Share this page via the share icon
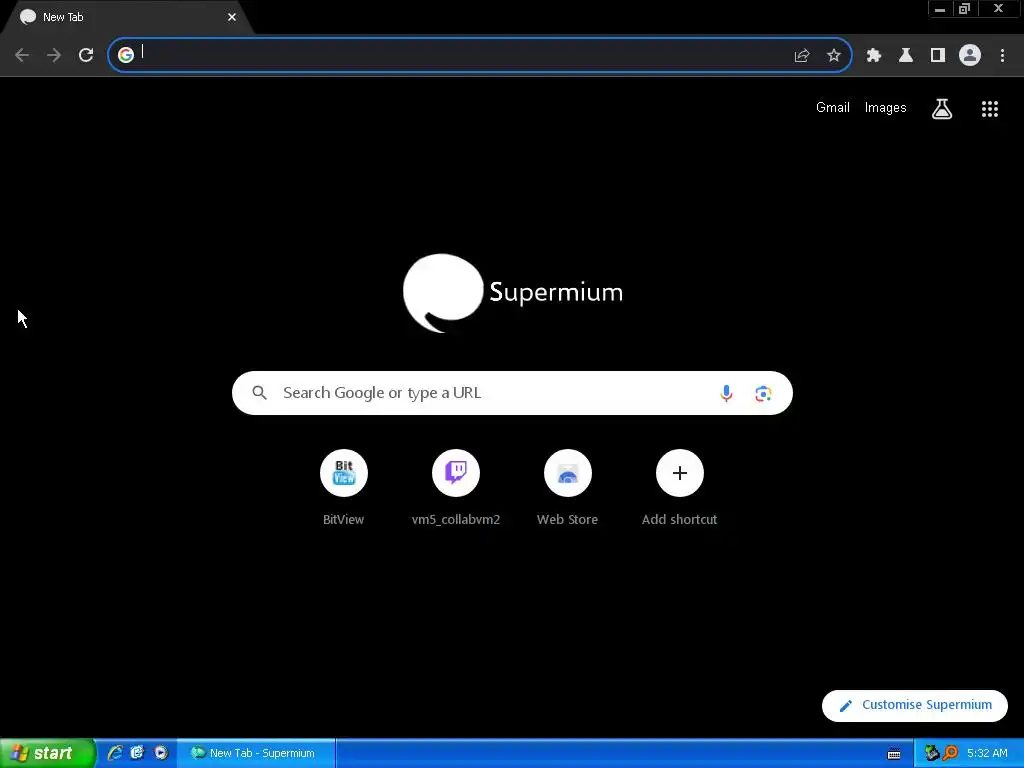 click(802, 56)
